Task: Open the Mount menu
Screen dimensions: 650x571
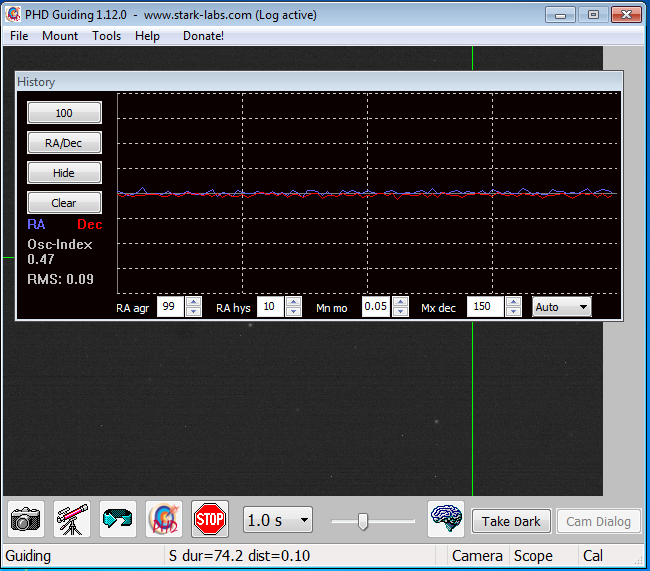Action: coord(60,36)
